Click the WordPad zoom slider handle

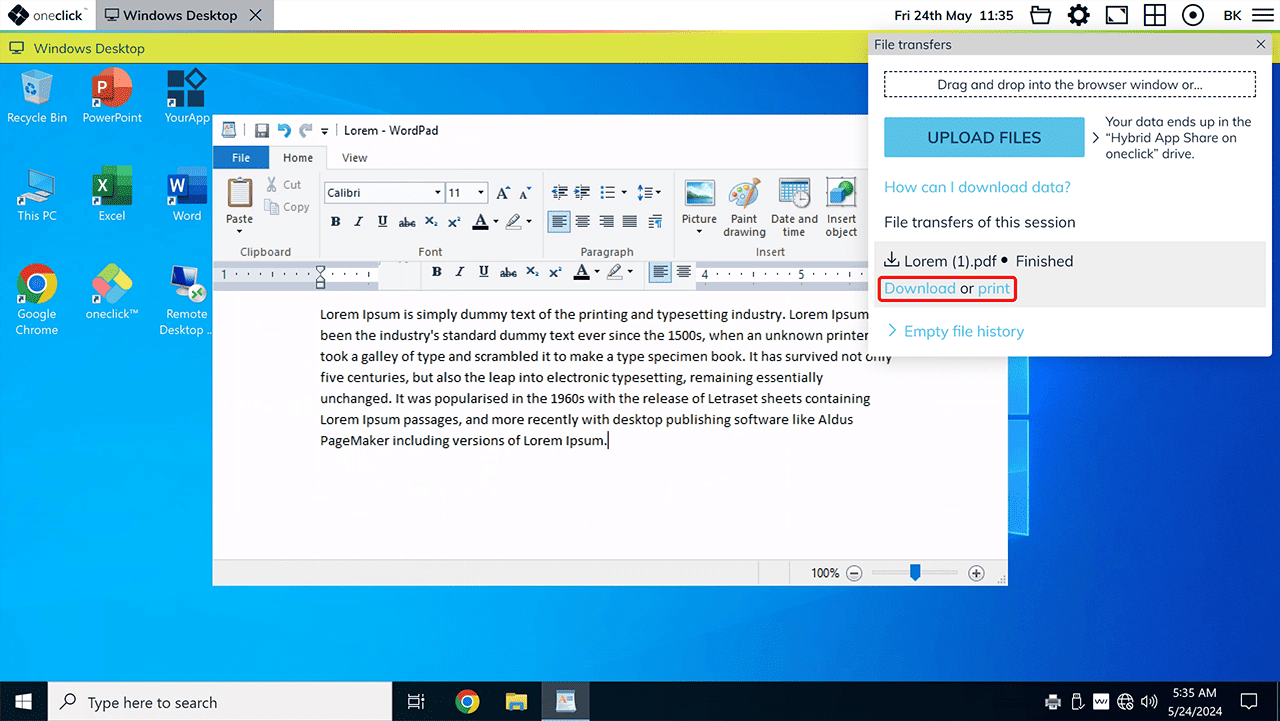[x=914, y=573]
